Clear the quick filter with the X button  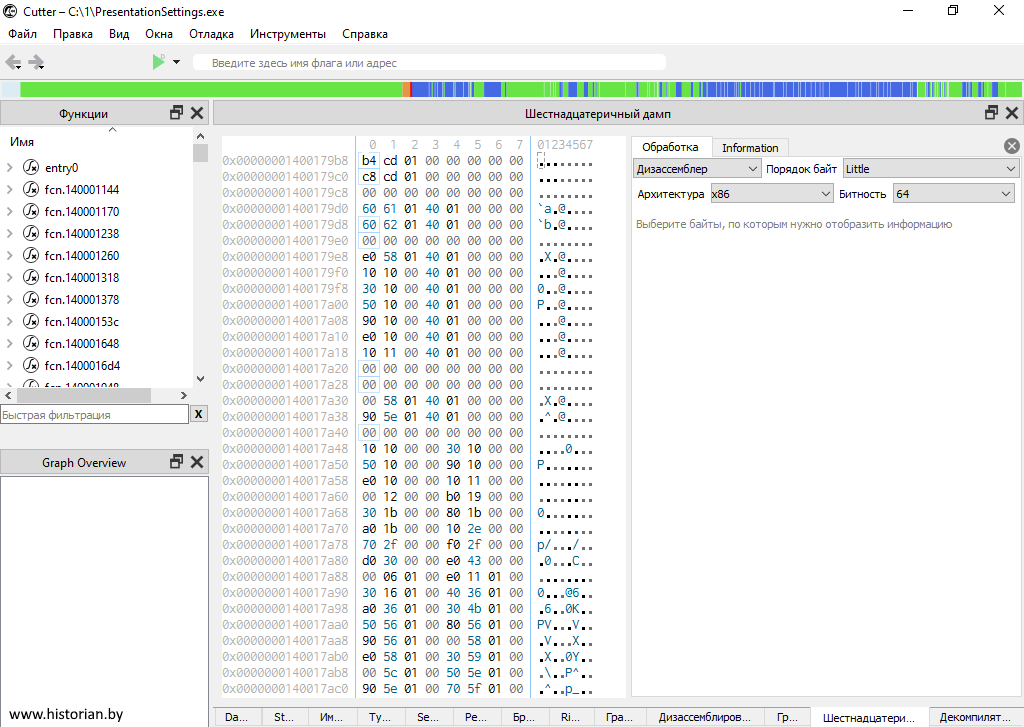tap(199, 414)
